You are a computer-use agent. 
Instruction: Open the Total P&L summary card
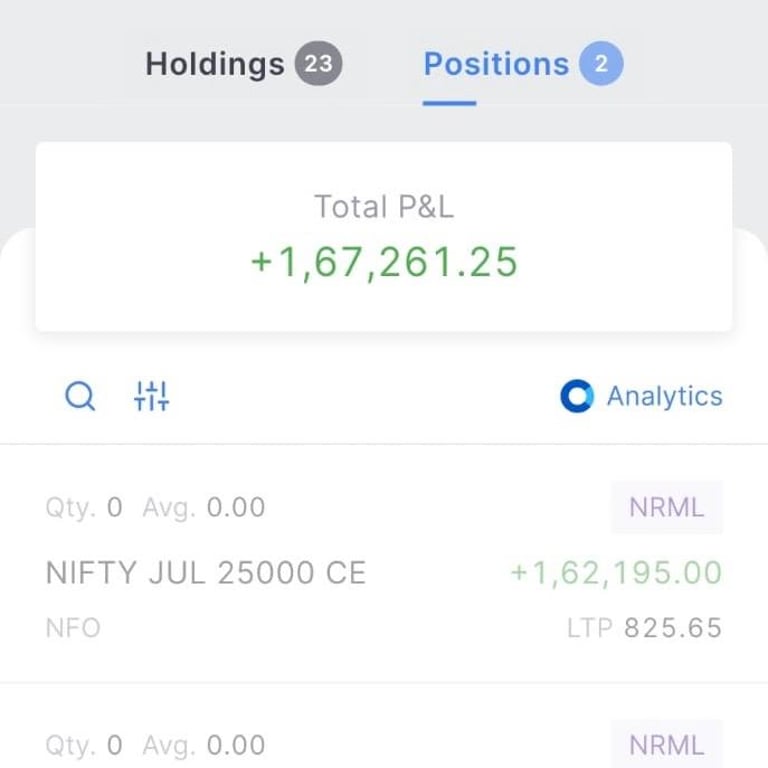[x=384, y=237]
